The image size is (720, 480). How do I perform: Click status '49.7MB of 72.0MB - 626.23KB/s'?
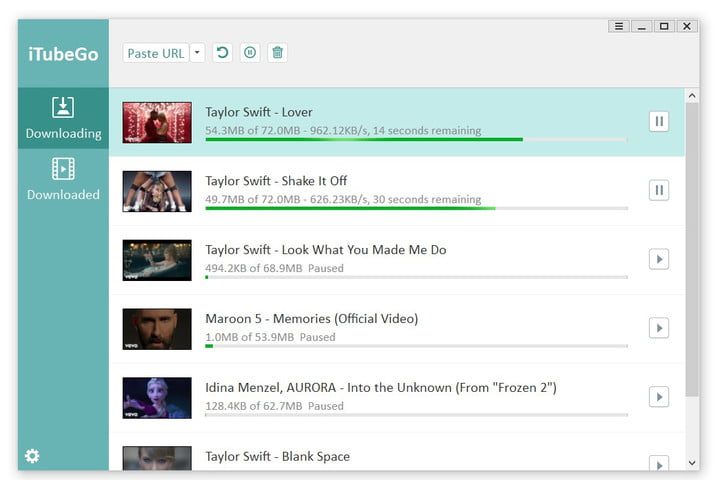click(287, 199)
